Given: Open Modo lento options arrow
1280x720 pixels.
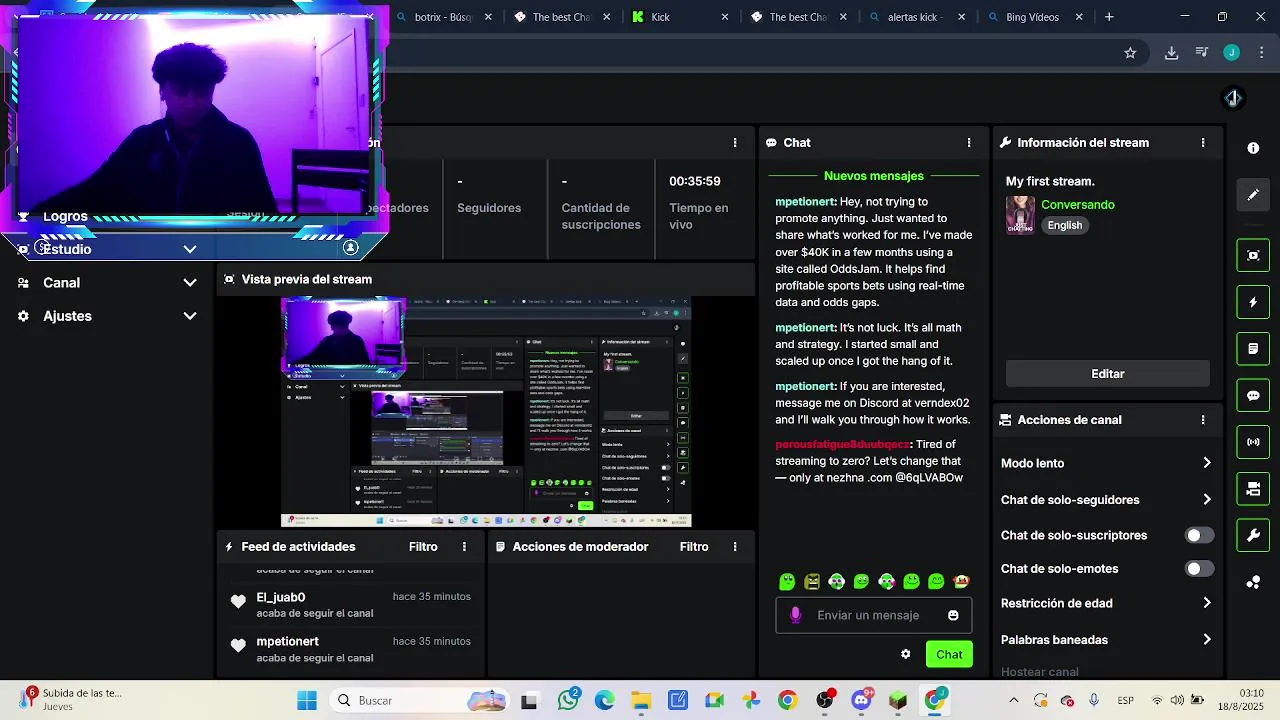Looking at the screenshot, I should (x=1207, y=463).
